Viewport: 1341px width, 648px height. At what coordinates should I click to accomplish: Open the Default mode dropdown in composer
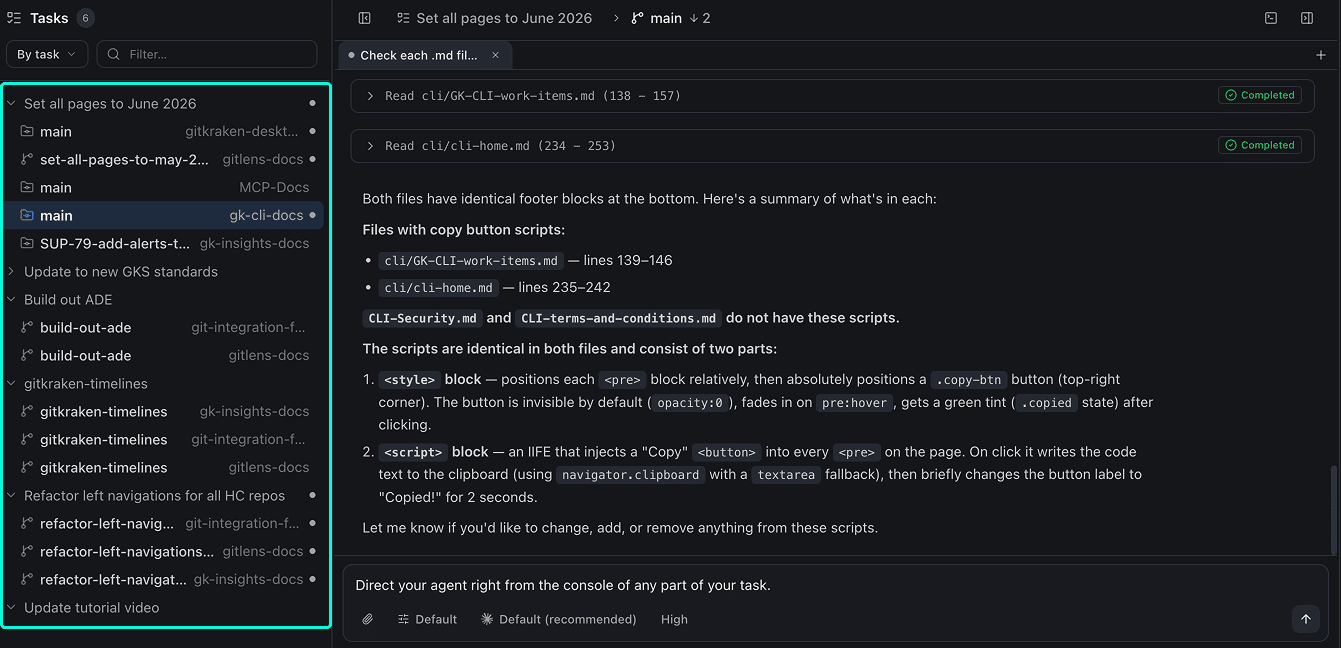click(x=427, y=619)
